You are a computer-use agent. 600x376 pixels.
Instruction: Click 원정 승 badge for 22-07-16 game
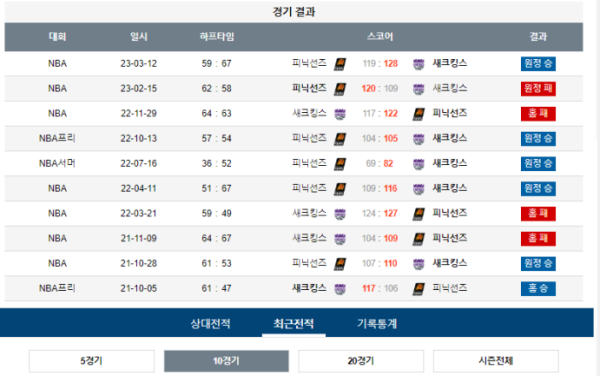point(538,163)
